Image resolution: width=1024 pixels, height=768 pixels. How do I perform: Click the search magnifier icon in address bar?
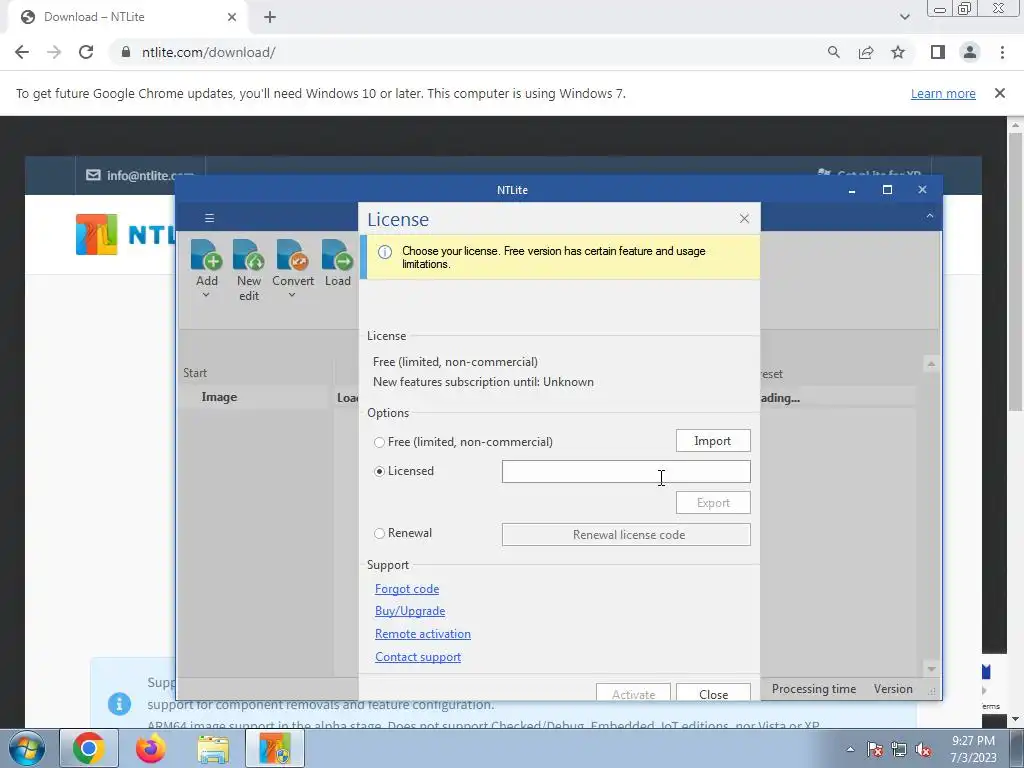click(x=833, y=52)
